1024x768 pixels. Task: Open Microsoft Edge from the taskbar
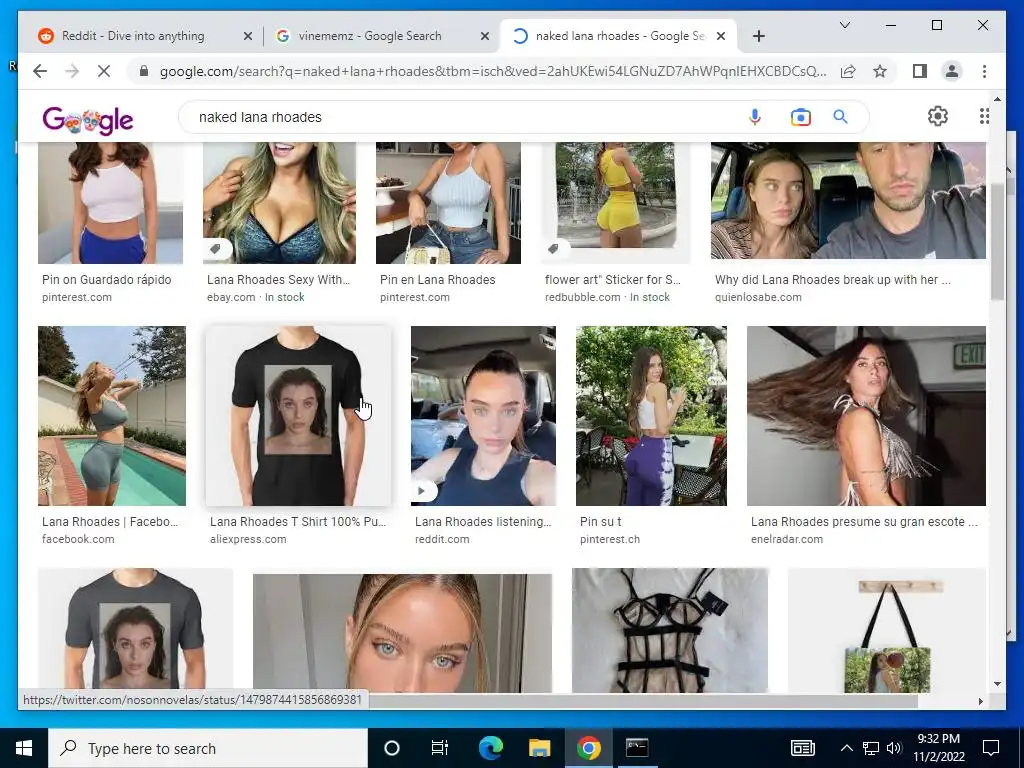[x=490, y=748]
